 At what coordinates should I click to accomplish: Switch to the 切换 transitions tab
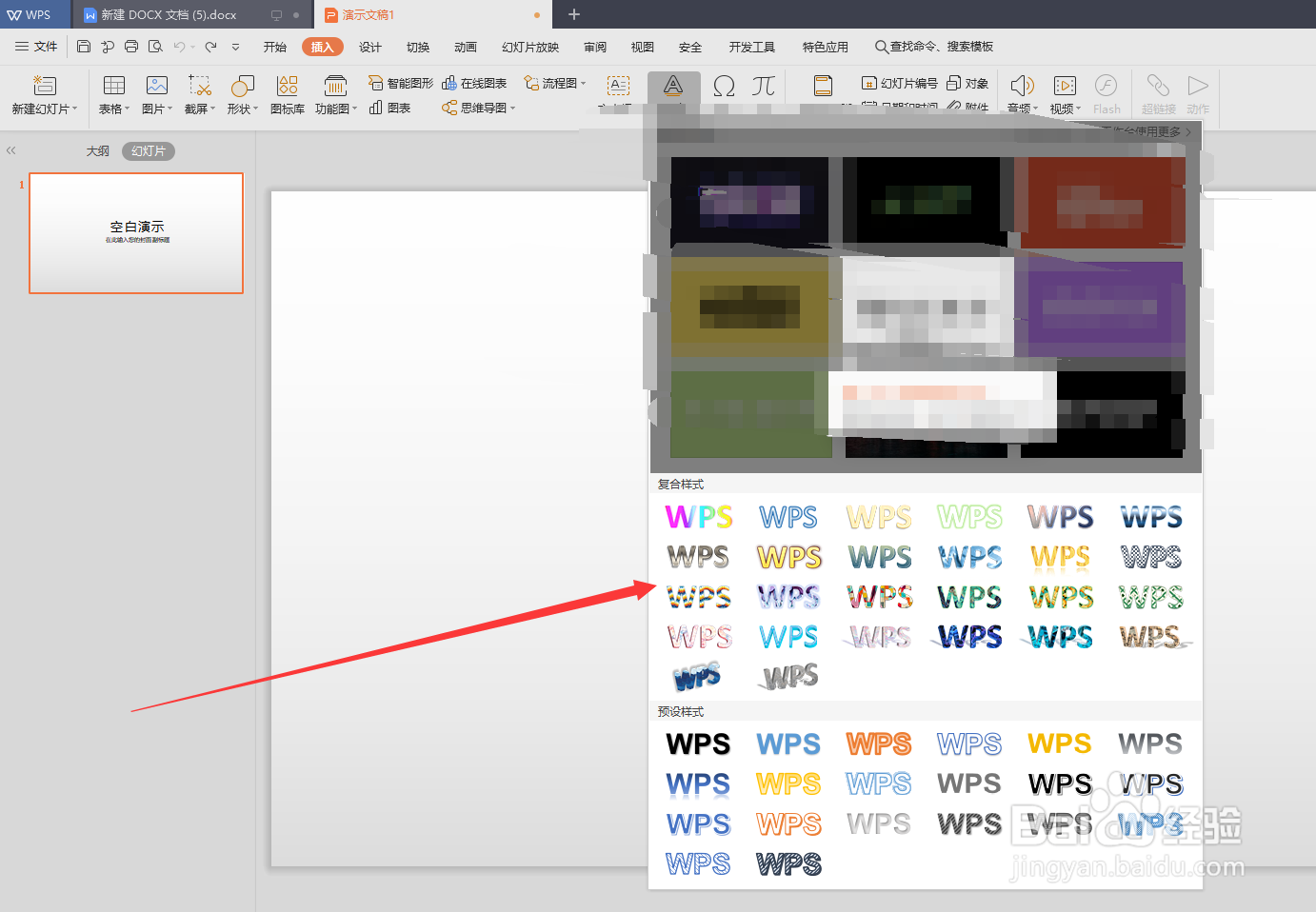point(418,47)
